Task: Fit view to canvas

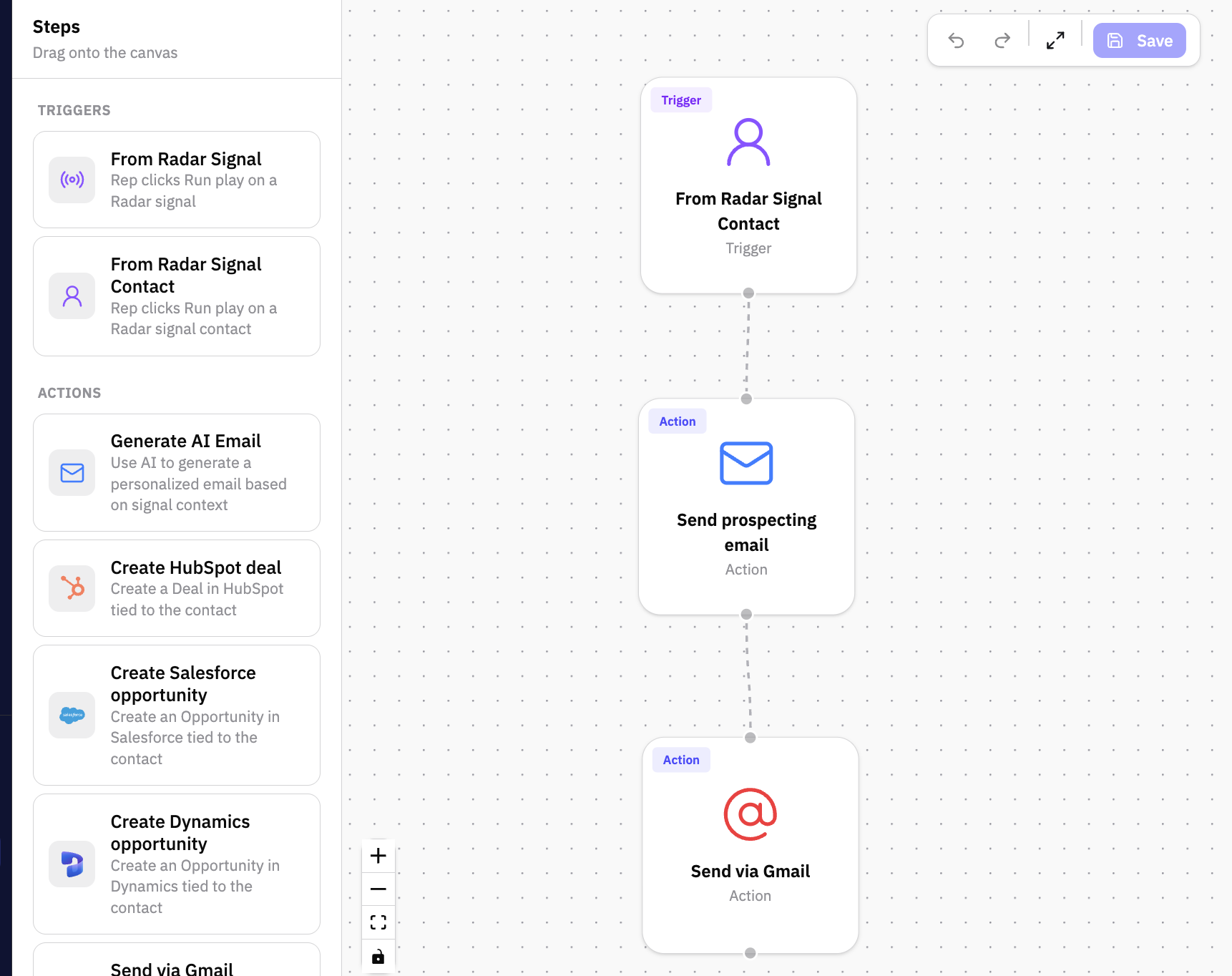Action: click(x=378, y=922)
